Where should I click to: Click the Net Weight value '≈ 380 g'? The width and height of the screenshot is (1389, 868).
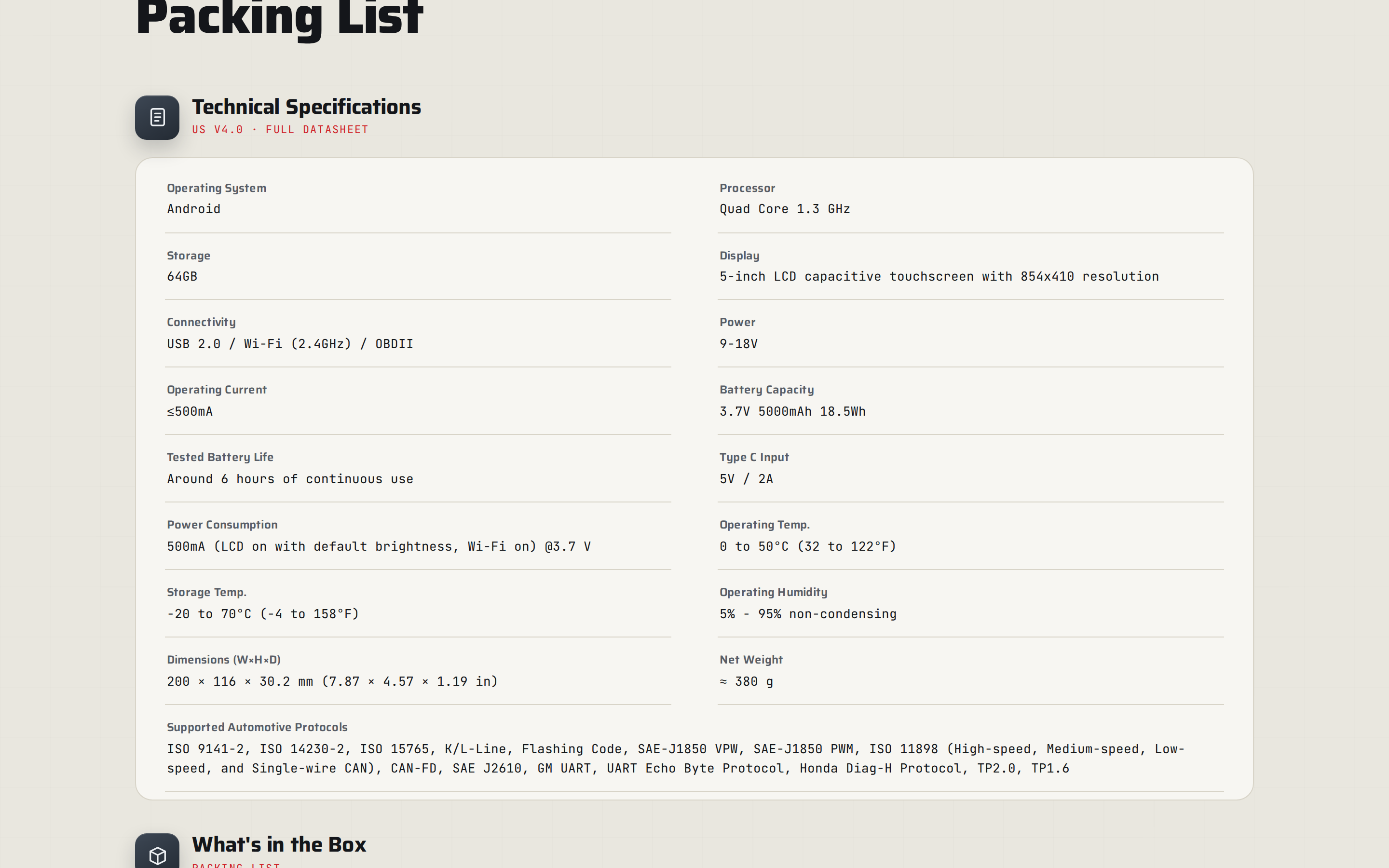tap(746, 681)
